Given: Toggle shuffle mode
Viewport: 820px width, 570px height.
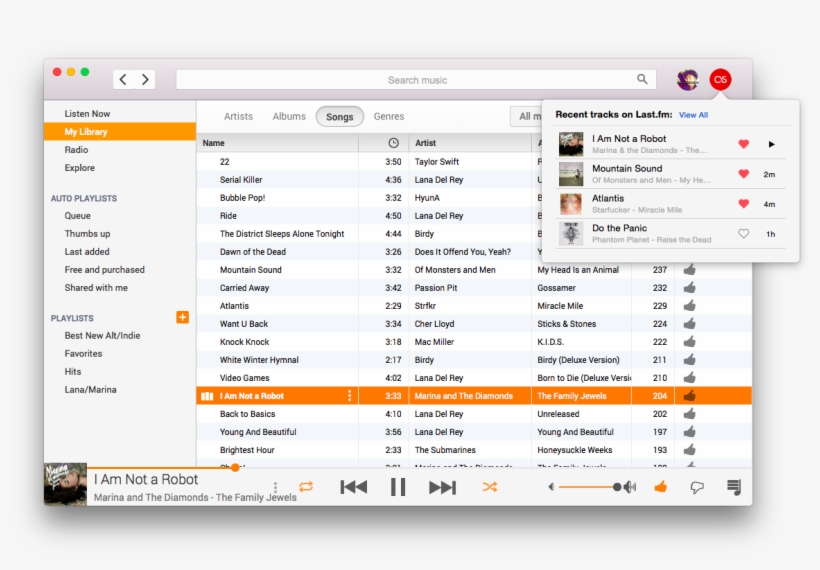Looking at the screenshot, I should [x=489, y=487].
